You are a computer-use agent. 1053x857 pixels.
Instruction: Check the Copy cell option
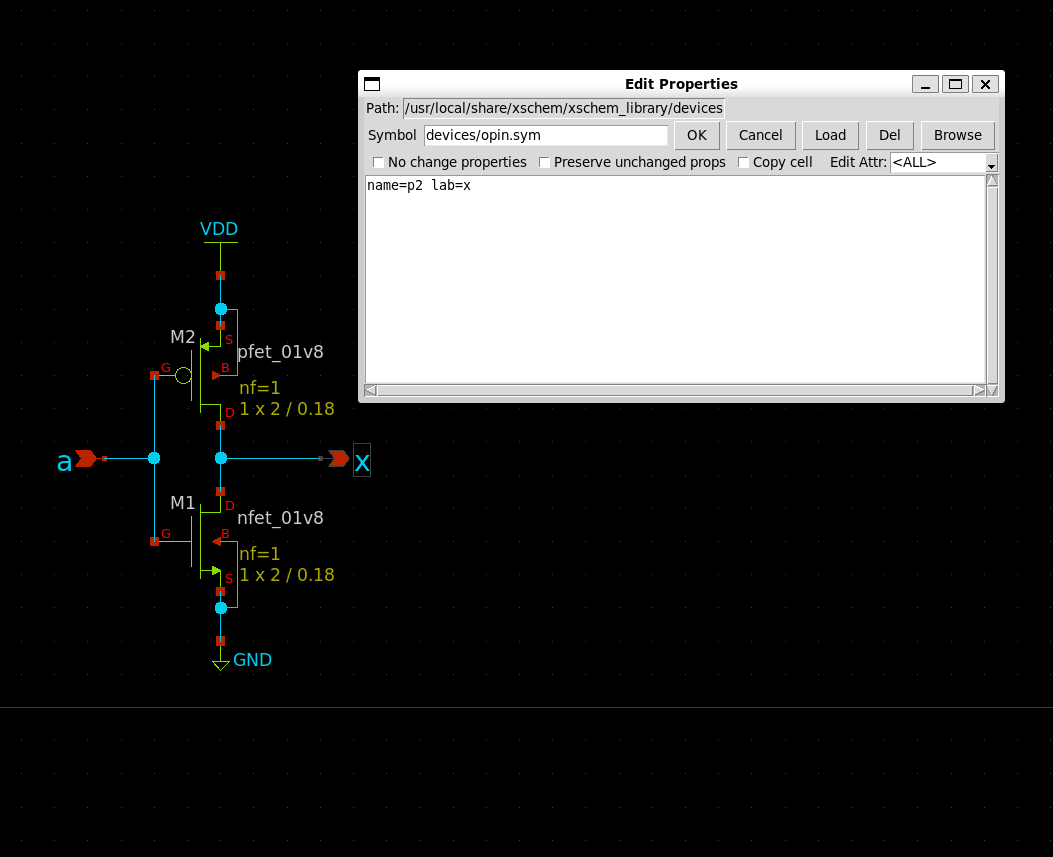pos(744,162)
